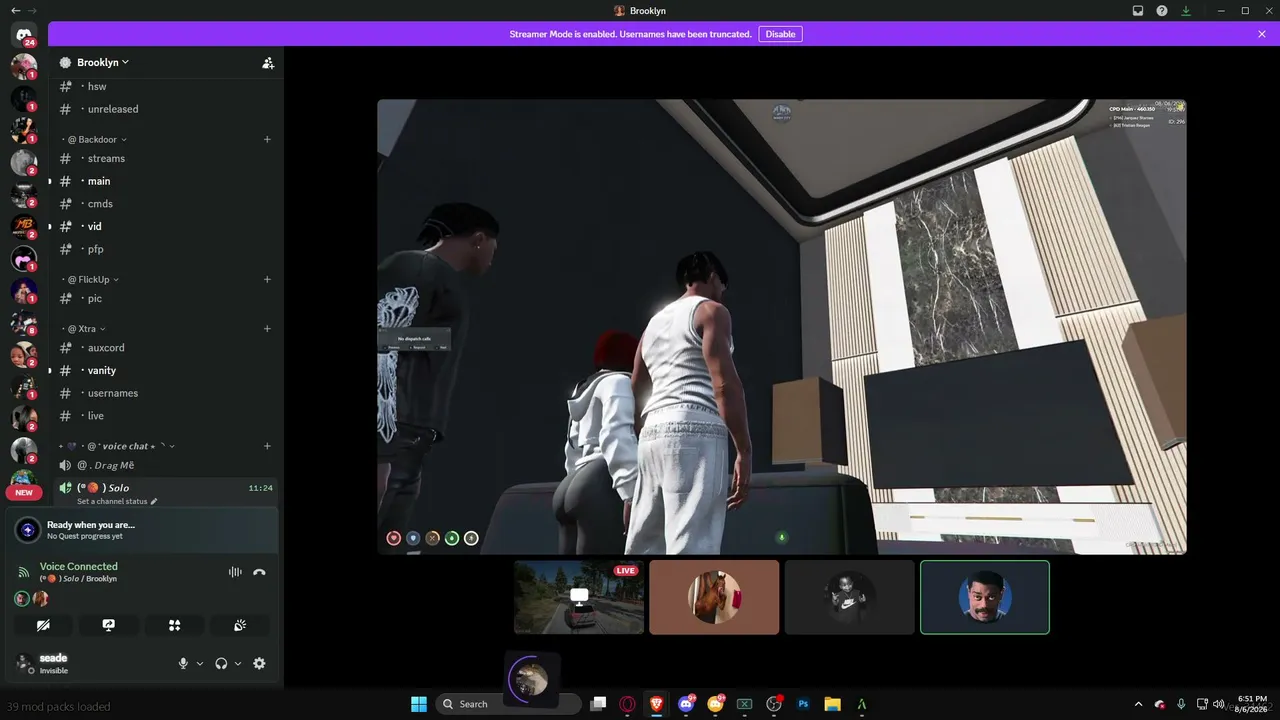Open the seade user profile panel
1280x720 pixels.
[x=88, y=663]
